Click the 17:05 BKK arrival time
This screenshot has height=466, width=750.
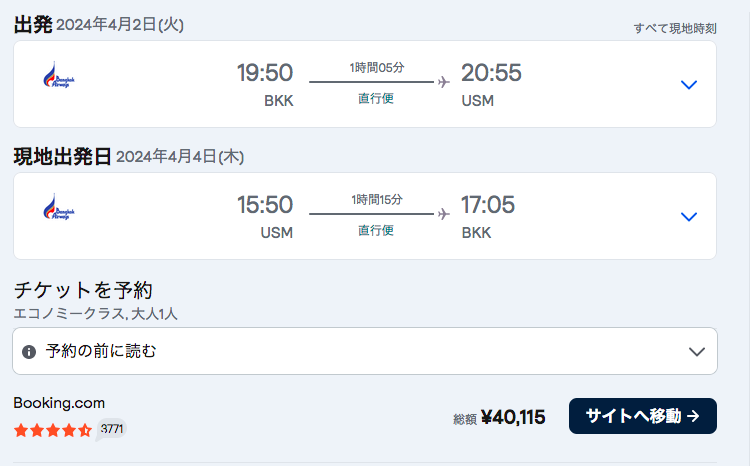[488, 205]
